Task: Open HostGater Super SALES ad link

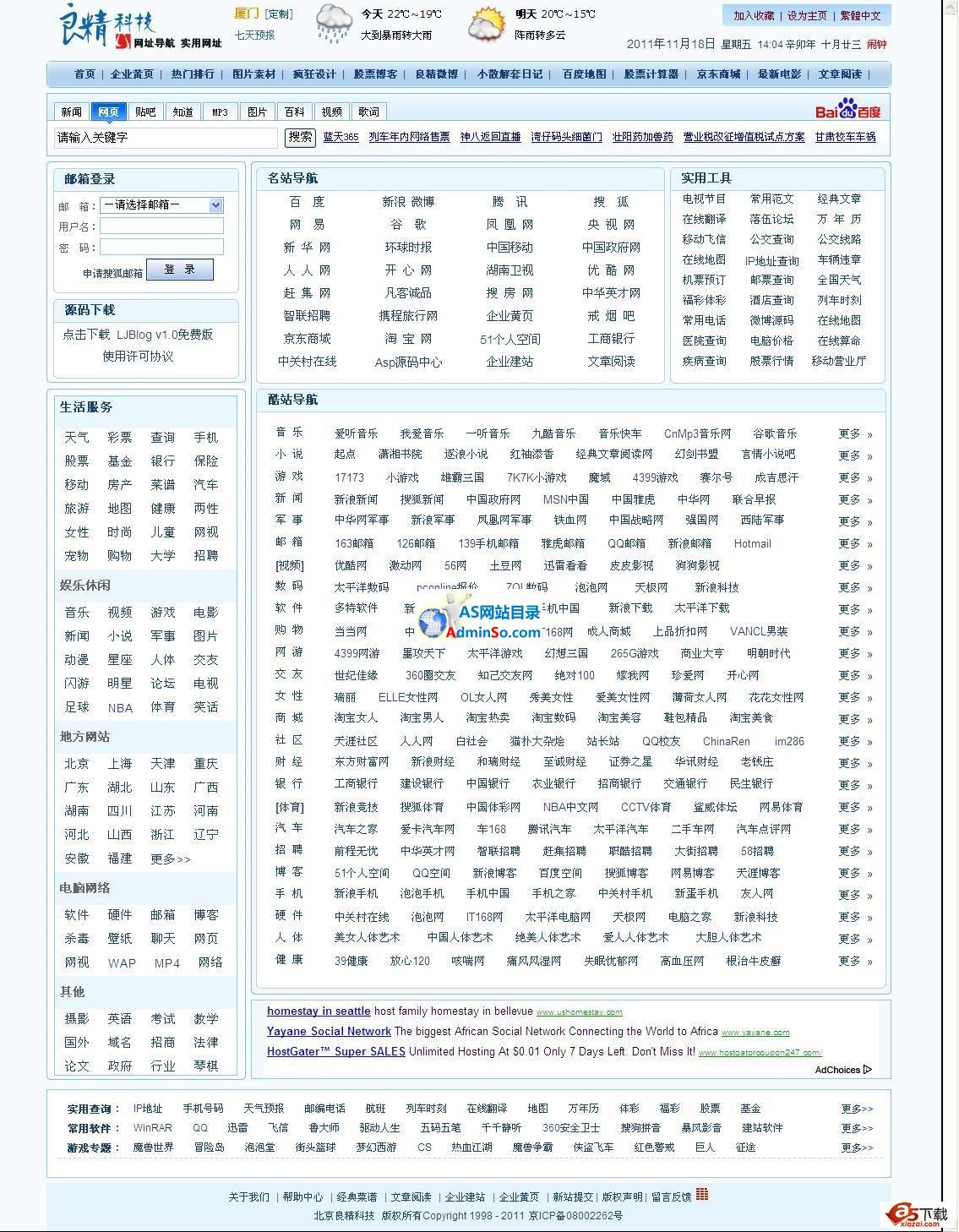Action: click(x=336, y=1051)
